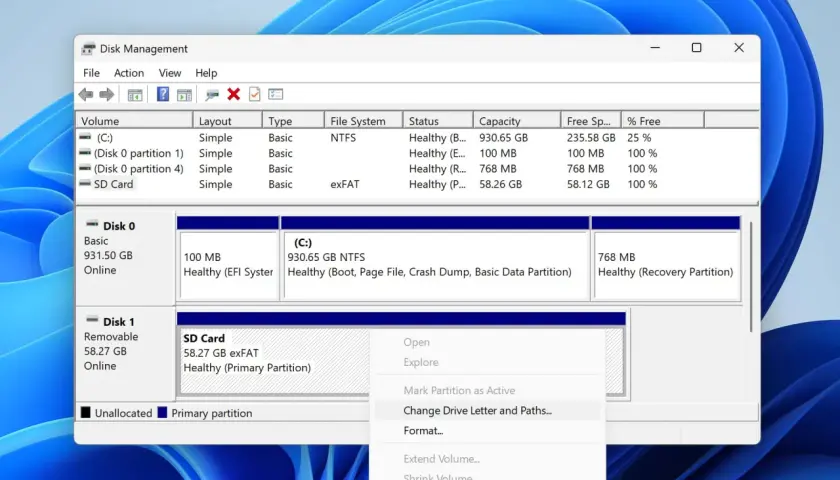The image size is (840, 480).
Task: Click greyed Extend Volume... menu entry
Action: pyautogui.click(x=487, y=459)
